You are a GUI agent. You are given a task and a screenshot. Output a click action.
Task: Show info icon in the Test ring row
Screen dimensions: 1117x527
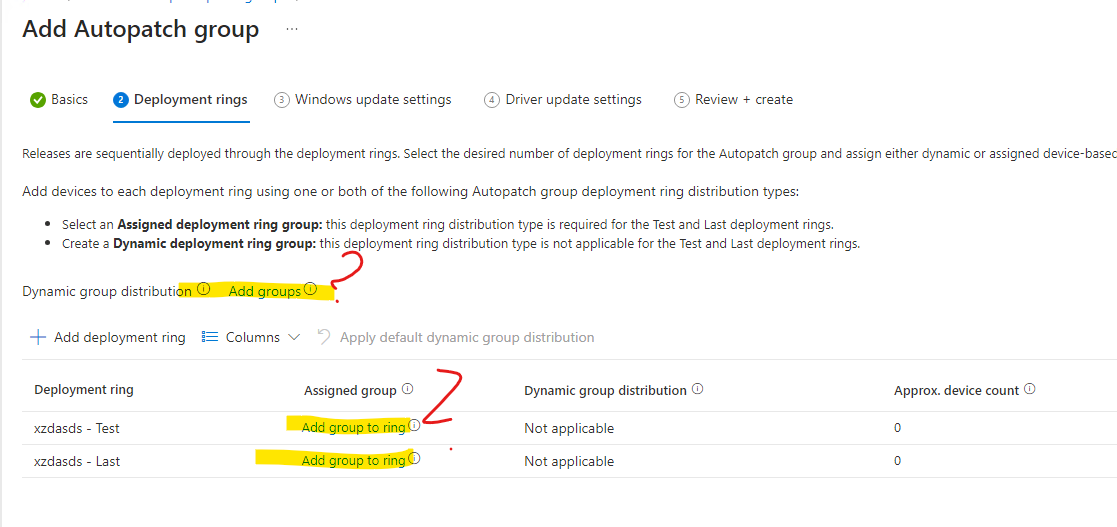[415, 426]
